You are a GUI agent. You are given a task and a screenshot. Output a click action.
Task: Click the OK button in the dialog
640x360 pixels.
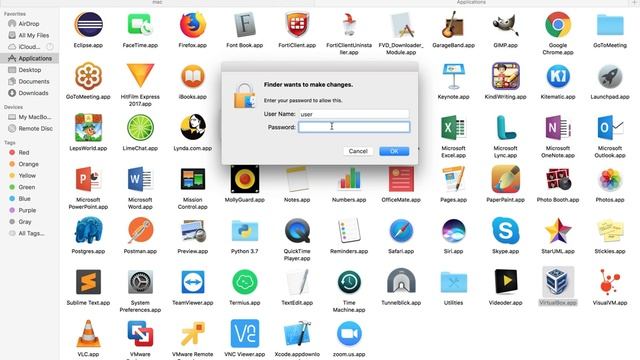coord(394,151)
